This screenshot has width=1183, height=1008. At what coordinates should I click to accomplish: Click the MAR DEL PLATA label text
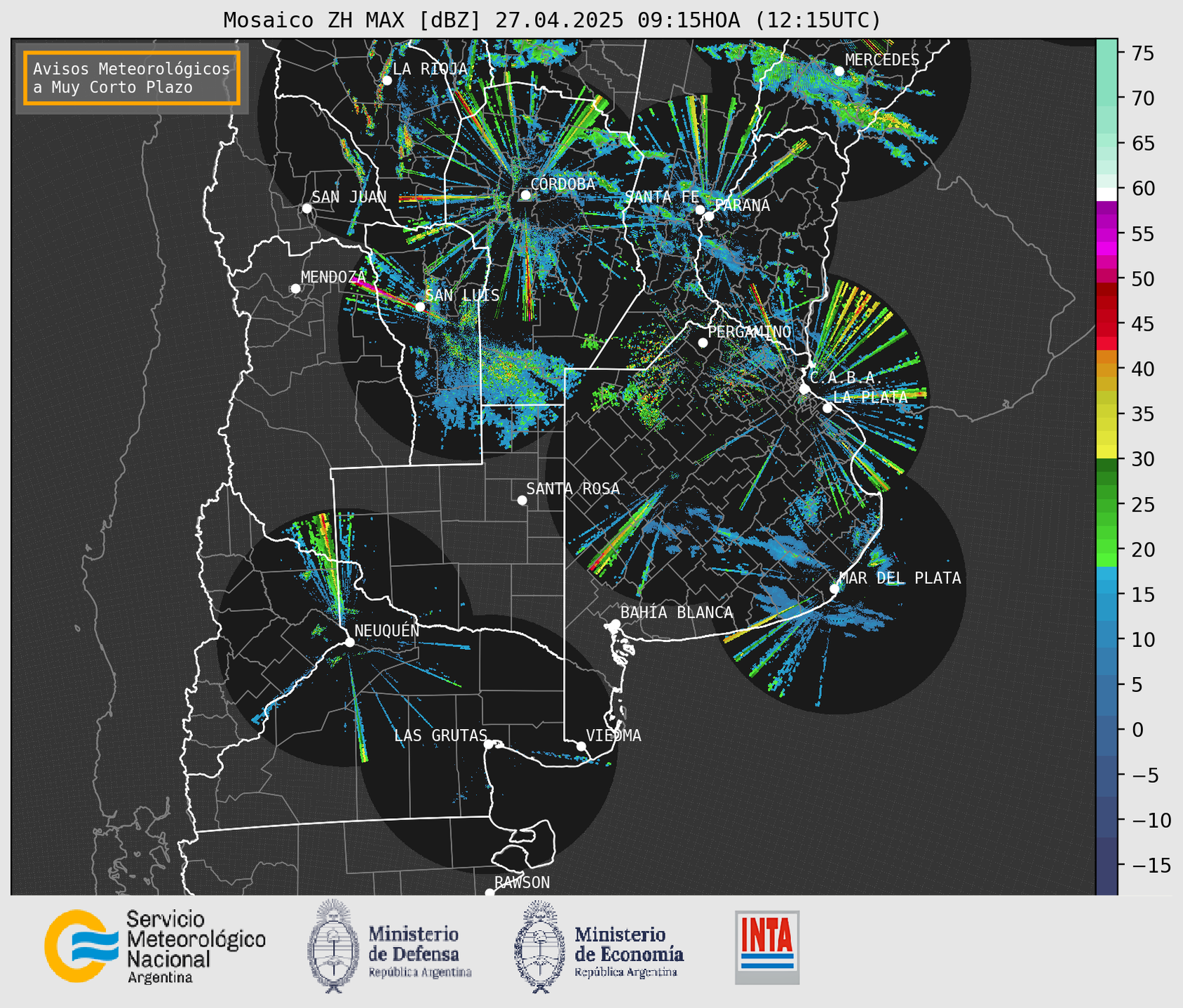[x=900, y=578]
